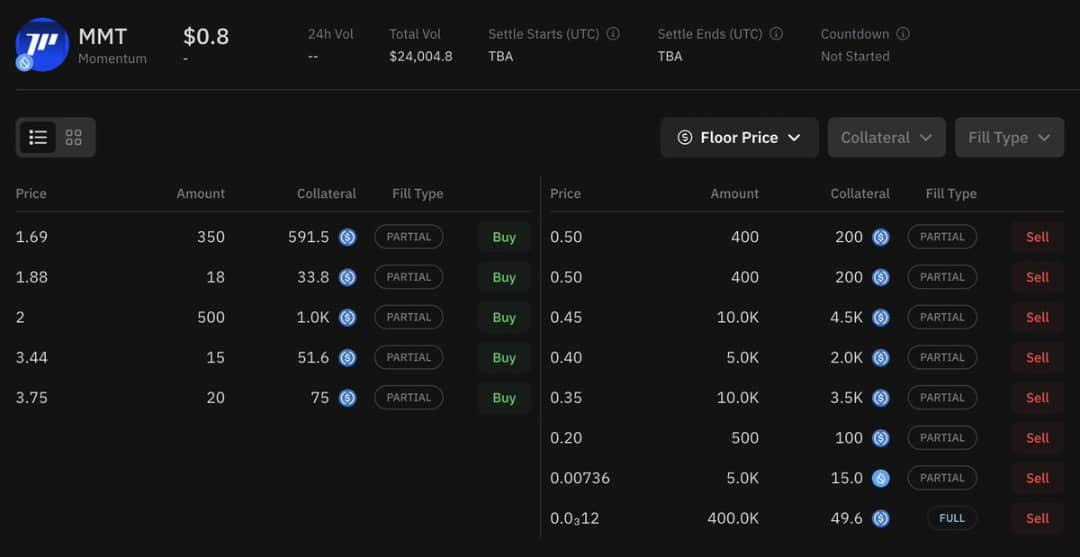Click collateral coin icon beside 2.0K
1080x557 pixels.
pos(880,357)
